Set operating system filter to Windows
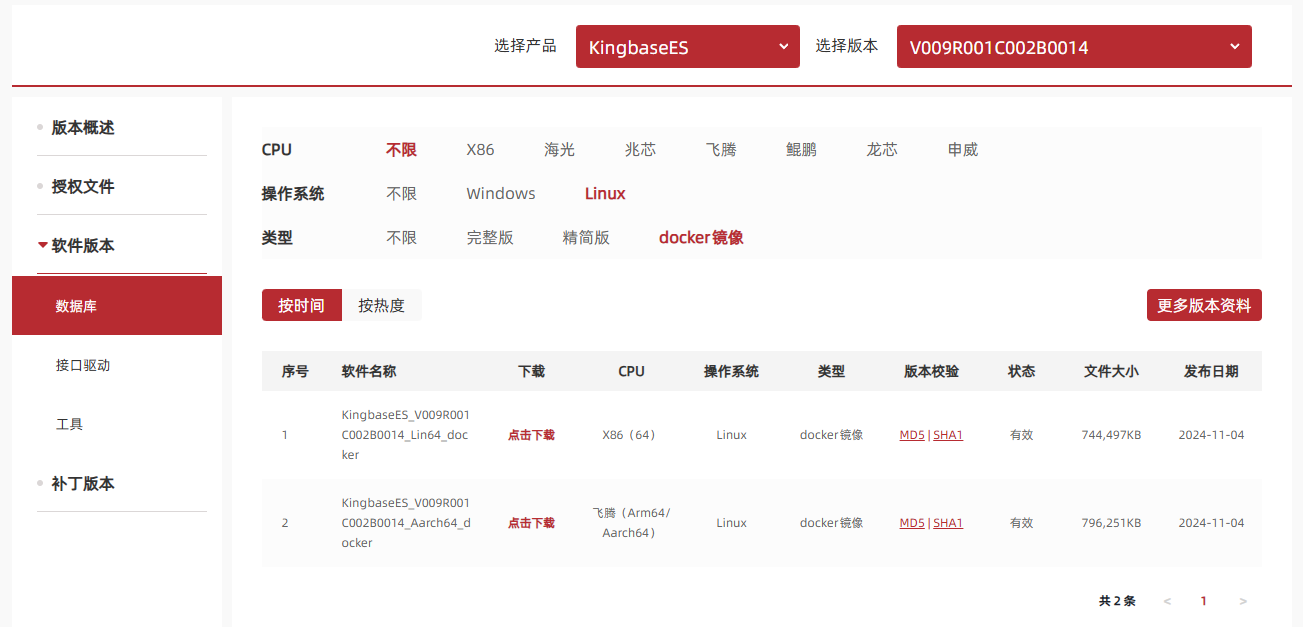The width and height of the screenshot is (1303, 627). pos(501,194)
